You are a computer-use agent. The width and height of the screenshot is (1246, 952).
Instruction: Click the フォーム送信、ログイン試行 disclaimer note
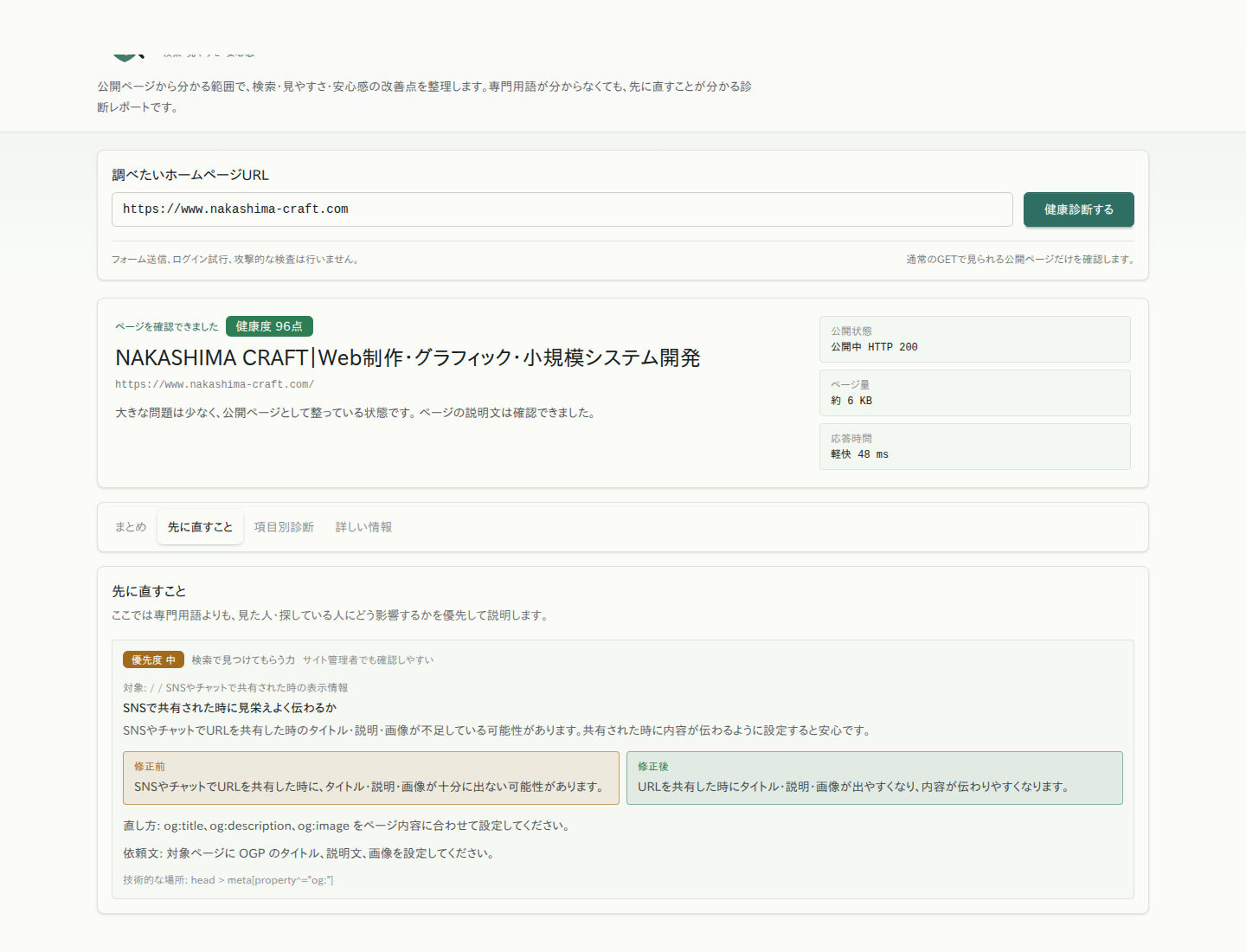[x=236, y=260]
